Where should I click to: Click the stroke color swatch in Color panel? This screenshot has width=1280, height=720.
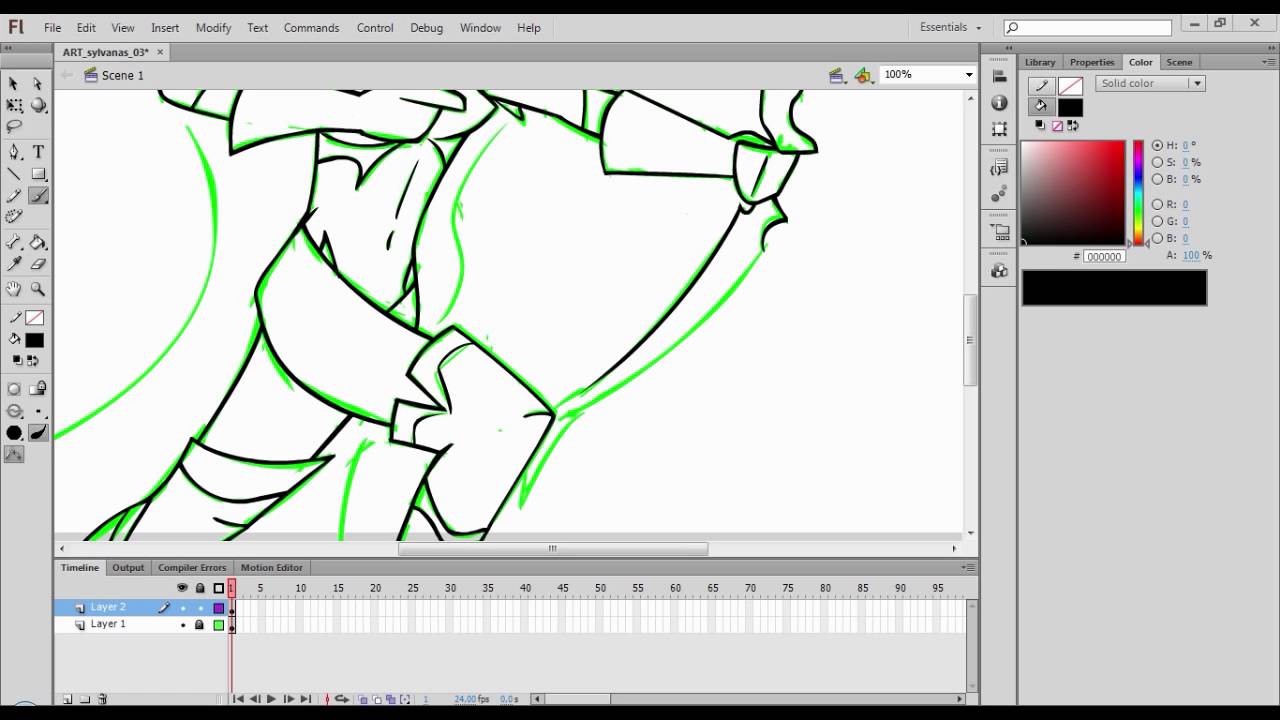pyautogui.click(x=1070, y=86)
